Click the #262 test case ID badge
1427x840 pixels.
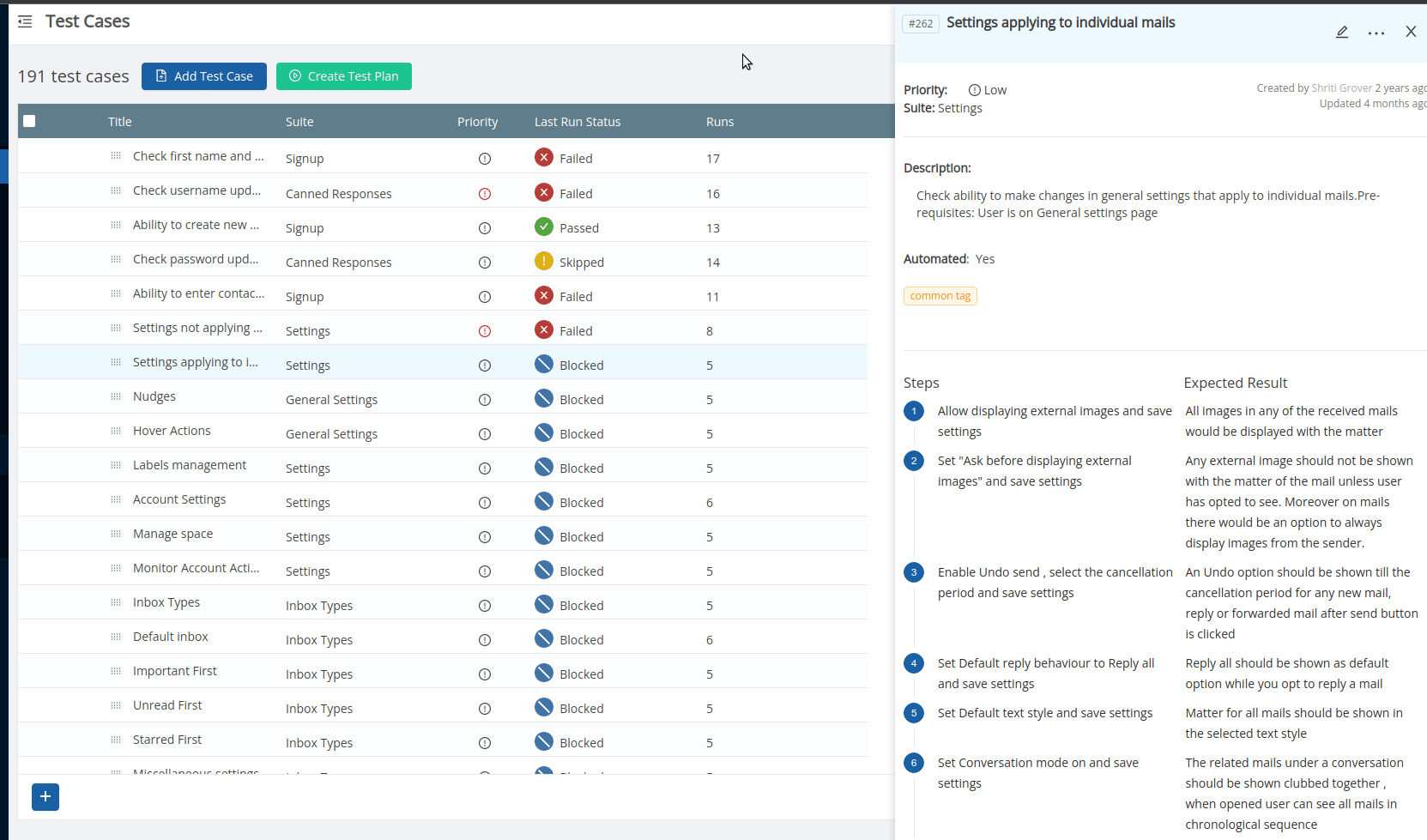click(921, 24)
